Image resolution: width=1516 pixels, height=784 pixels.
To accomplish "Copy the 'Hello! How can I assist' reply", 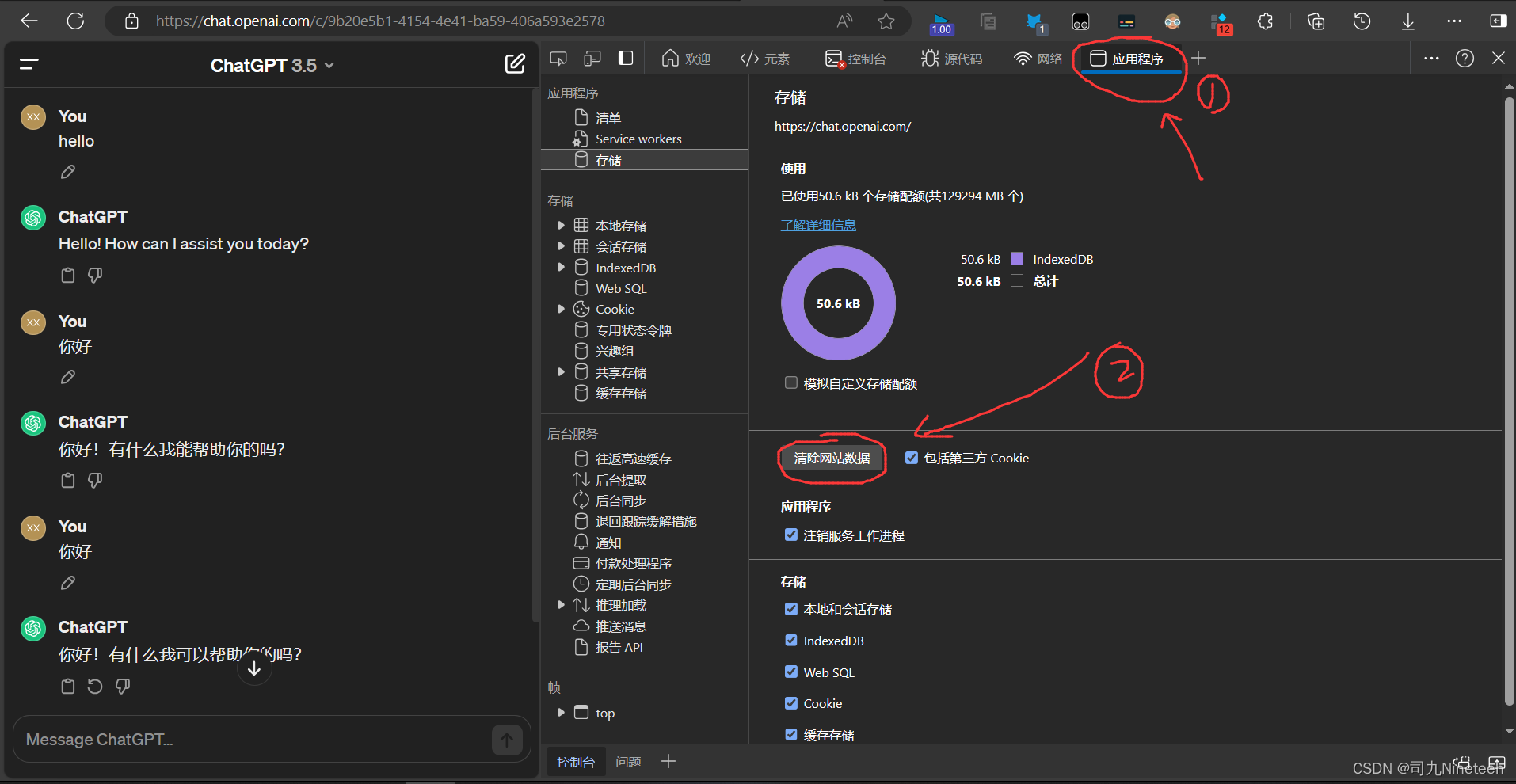I will [x=68, y=276].
